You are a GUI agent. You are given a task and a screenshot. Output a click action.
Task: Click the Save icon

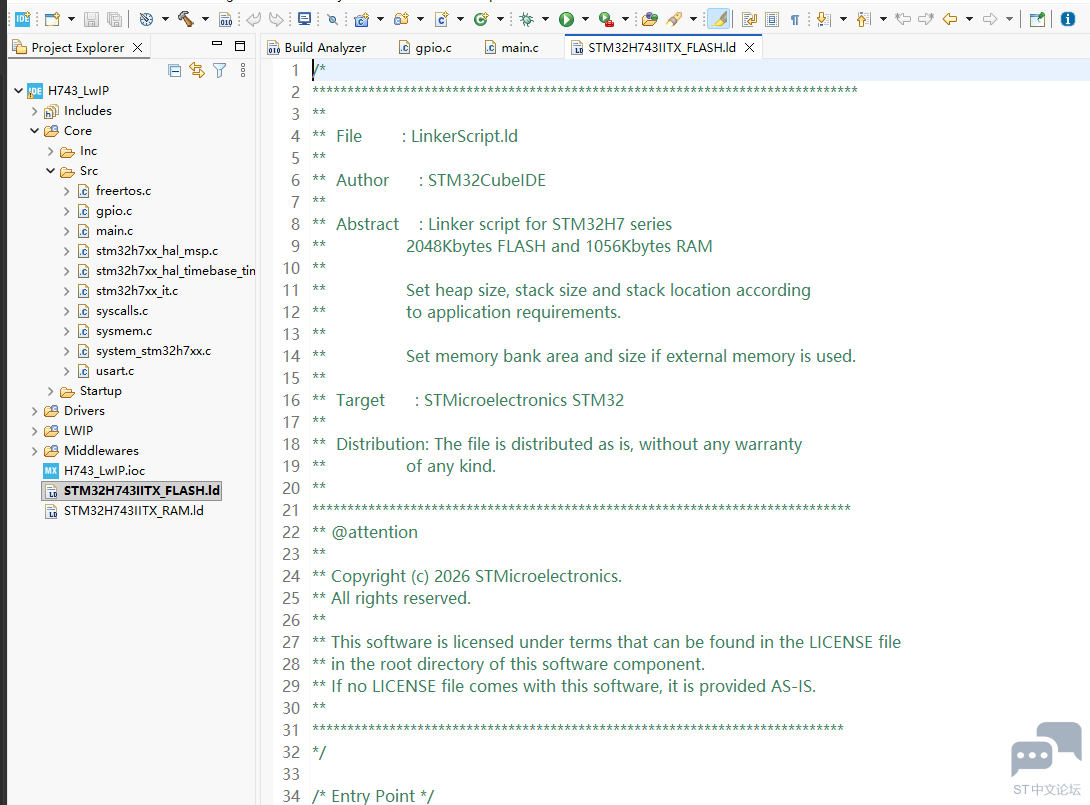click(x=91, y=19)
